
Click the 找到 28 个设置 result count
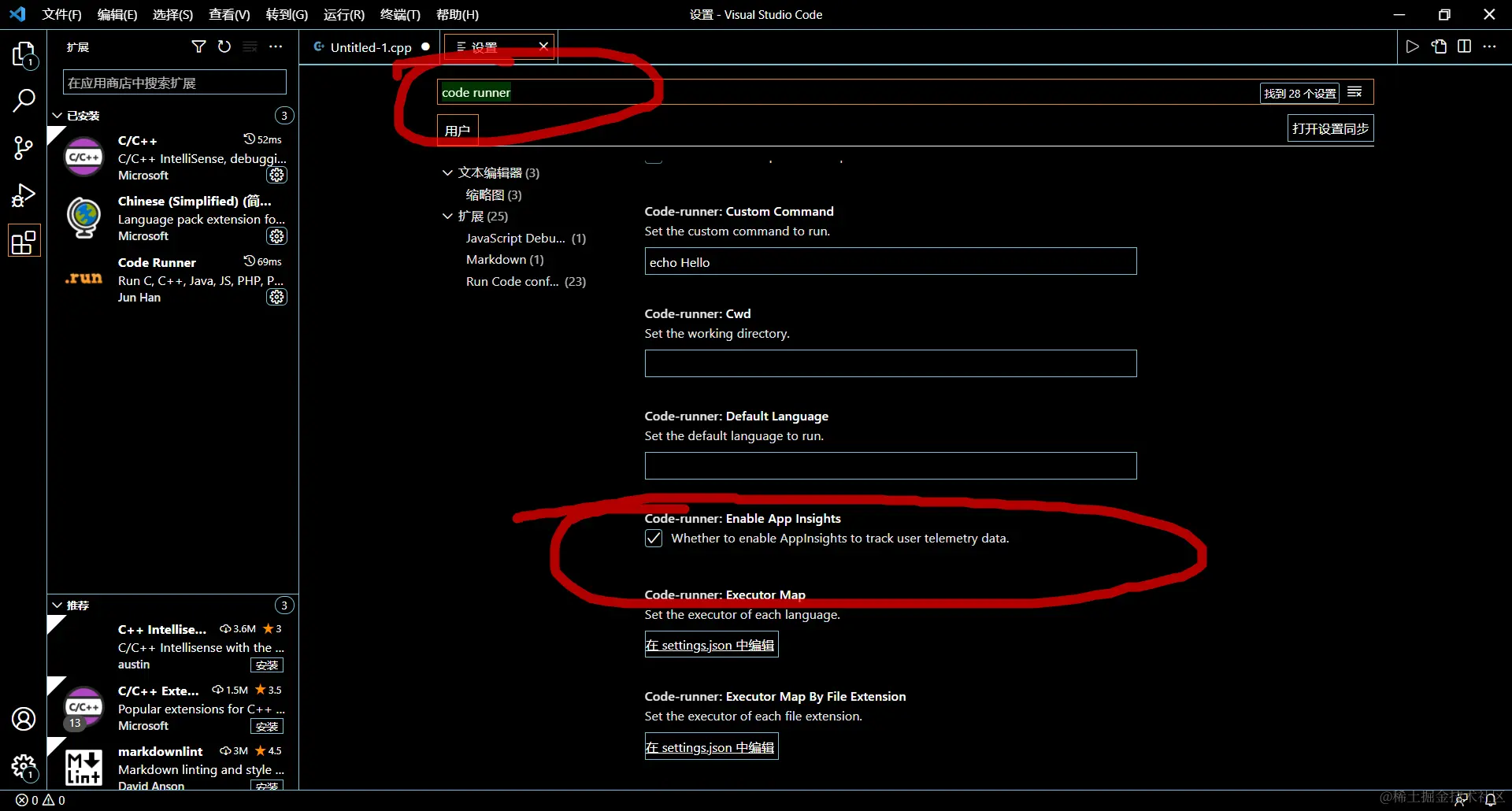(1299, 93)
